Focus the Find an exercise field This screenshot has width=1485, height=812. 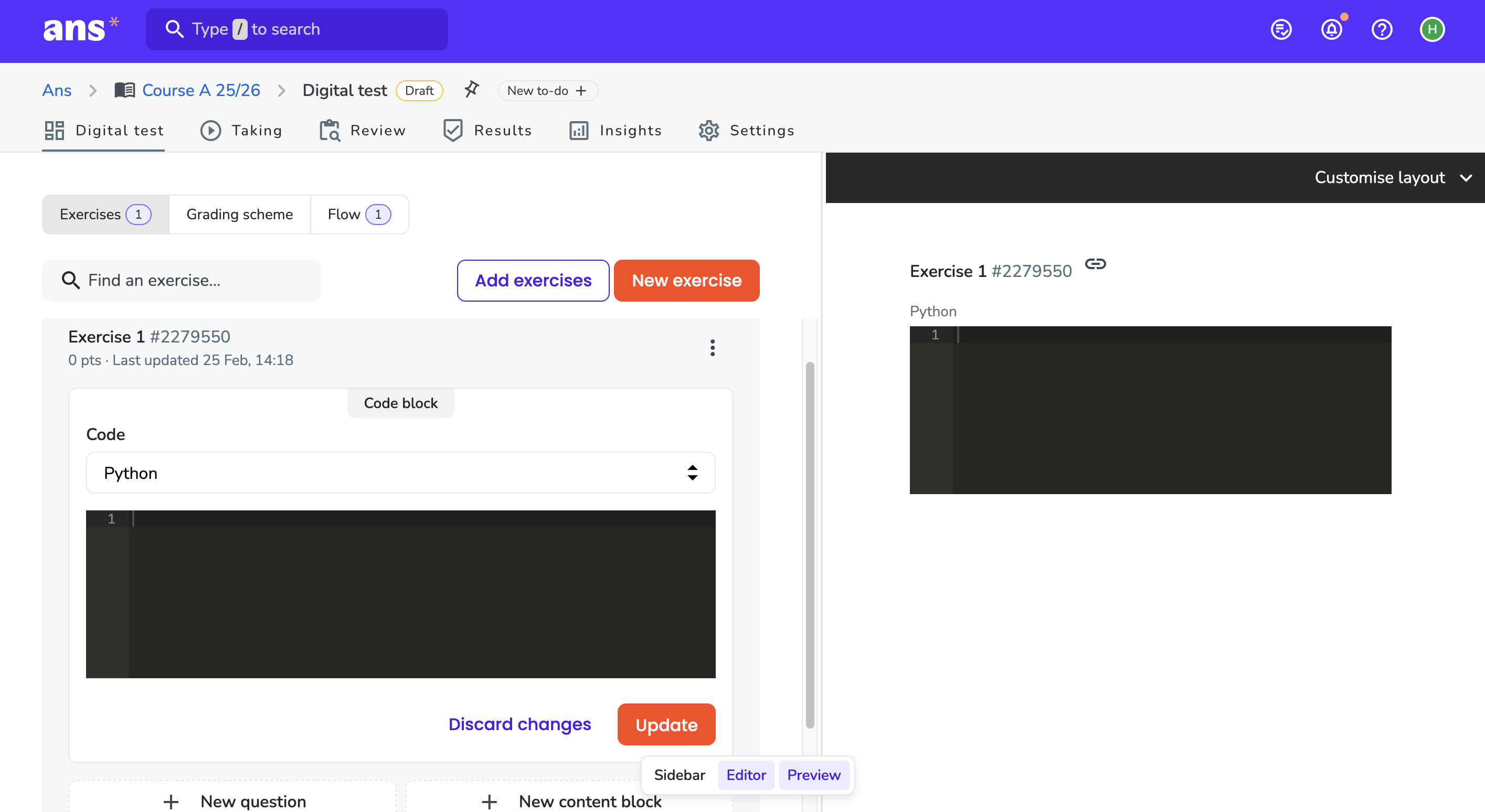click(x=181, y=280)
